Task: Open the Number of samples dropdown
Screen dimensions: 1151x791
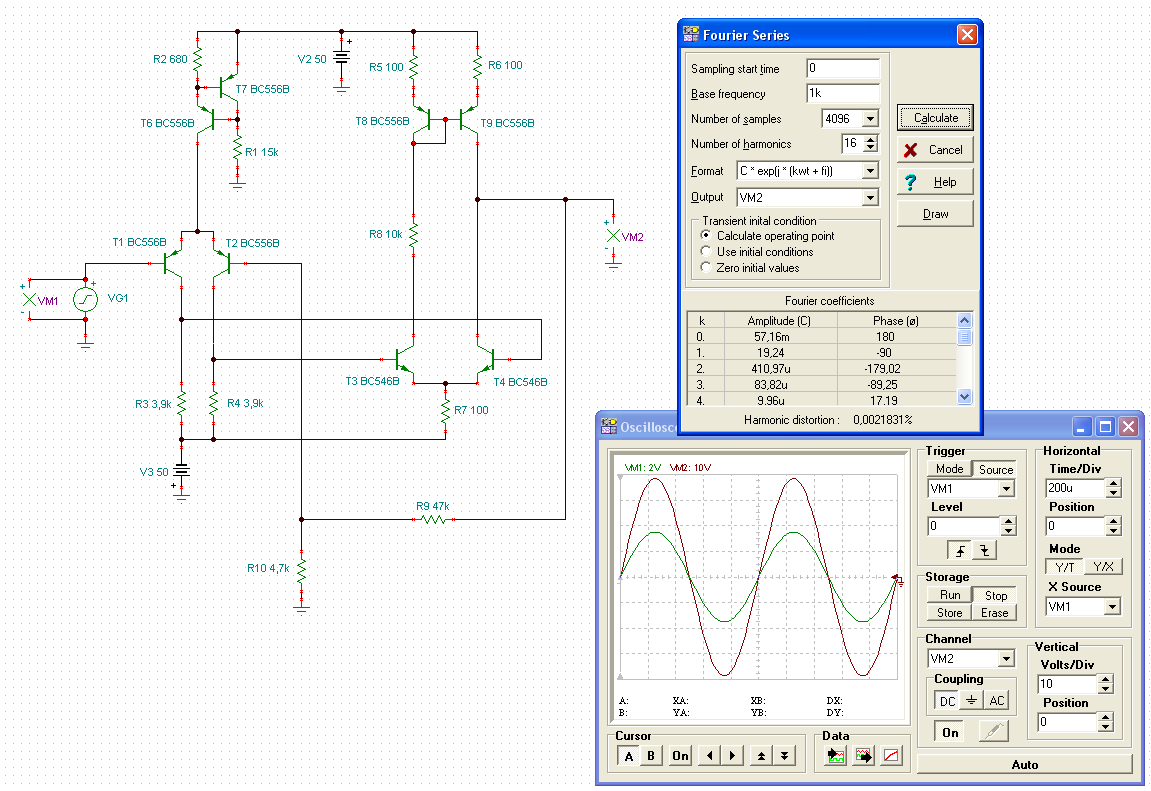Action: pyautogui.click(x=871, y=119)
